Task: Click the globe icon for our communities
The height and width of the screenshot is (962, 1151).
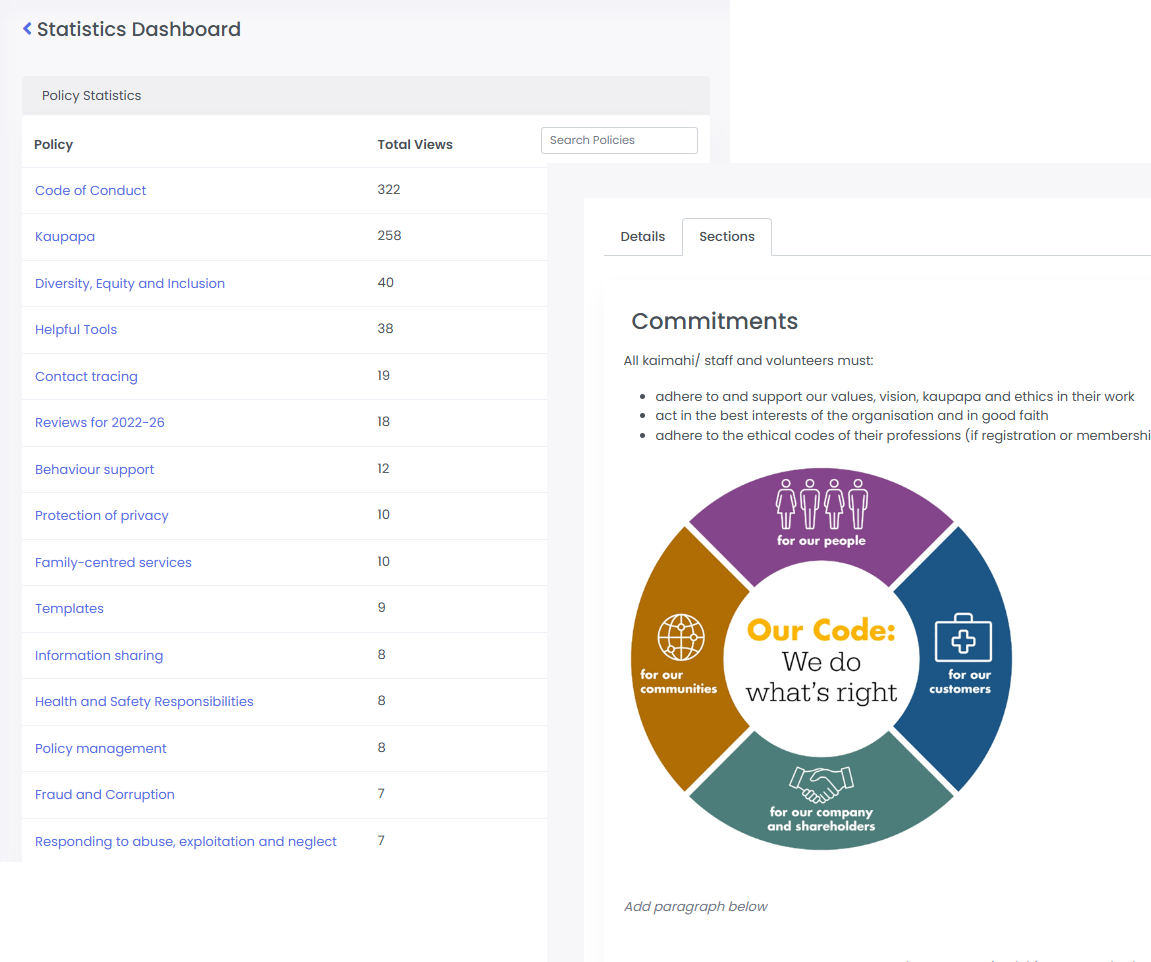Action: (680, 637)
